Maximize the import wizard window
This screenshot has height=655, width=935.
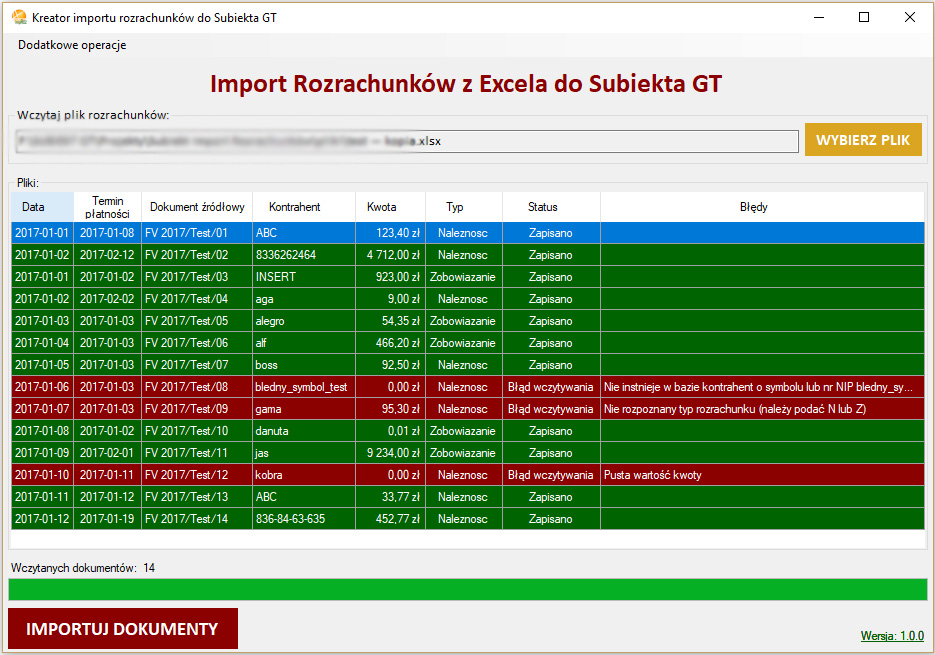(x=864, y=17)
